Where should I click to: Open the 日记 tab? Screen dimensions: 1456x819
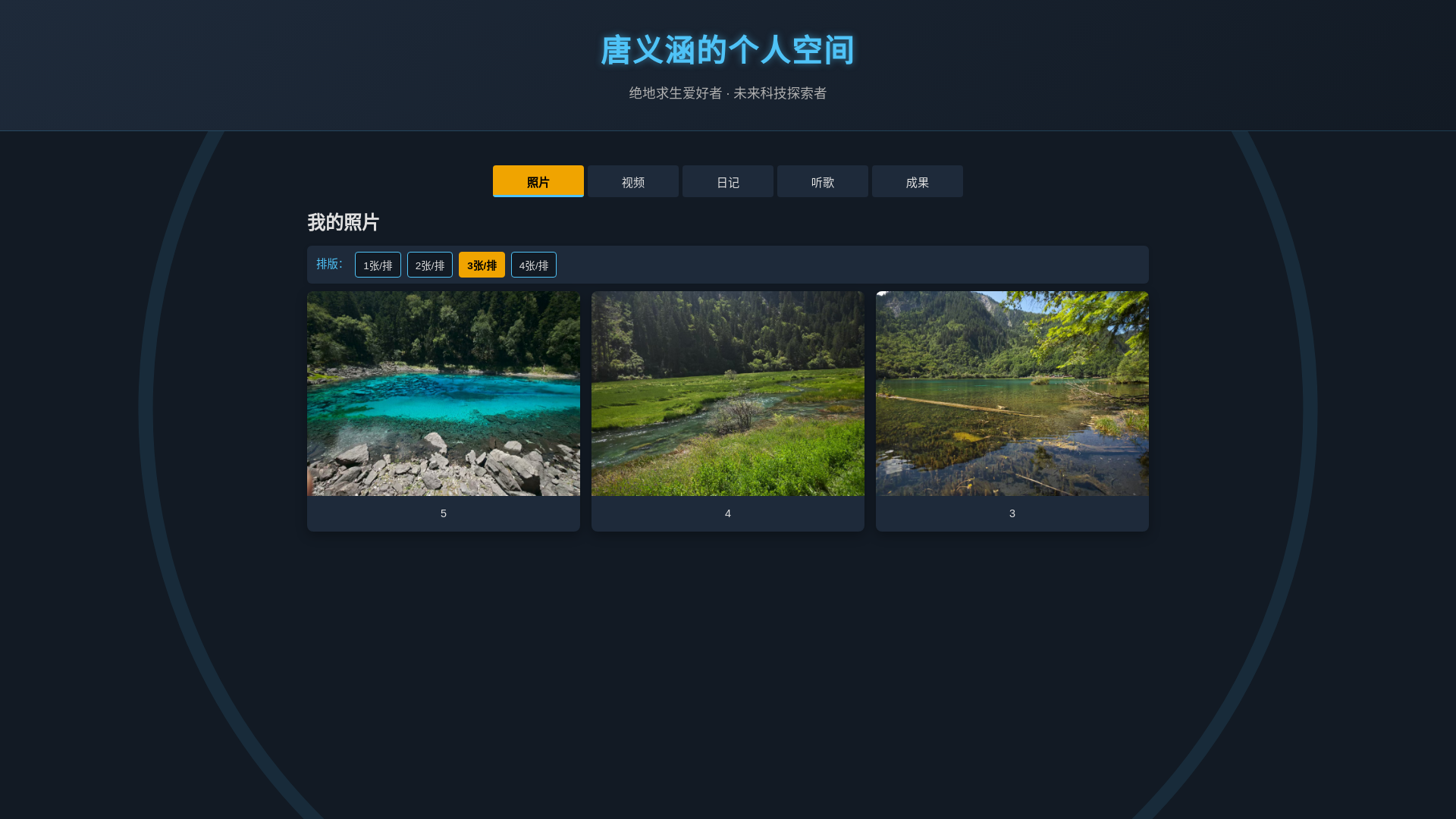click(728, 181)
